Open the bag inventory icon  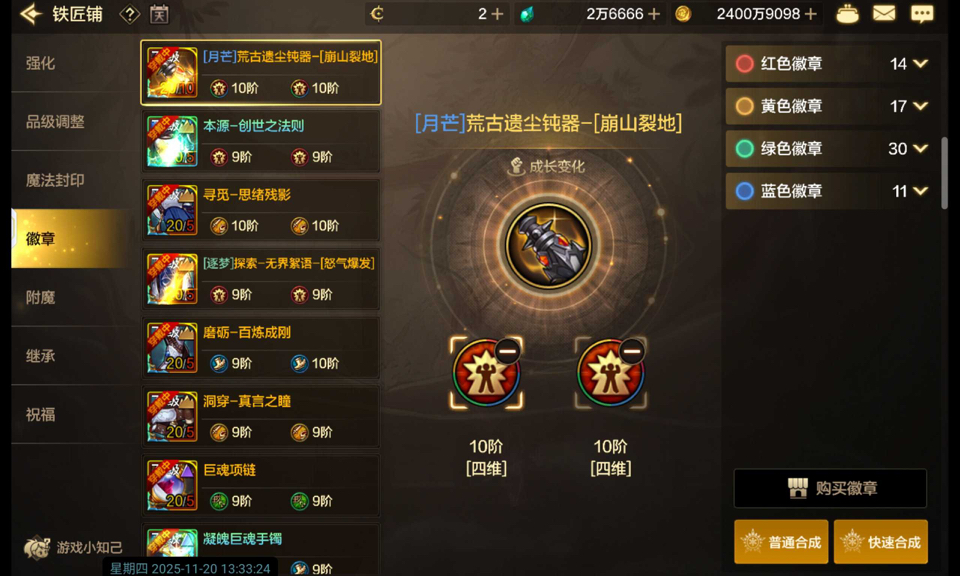847,13
